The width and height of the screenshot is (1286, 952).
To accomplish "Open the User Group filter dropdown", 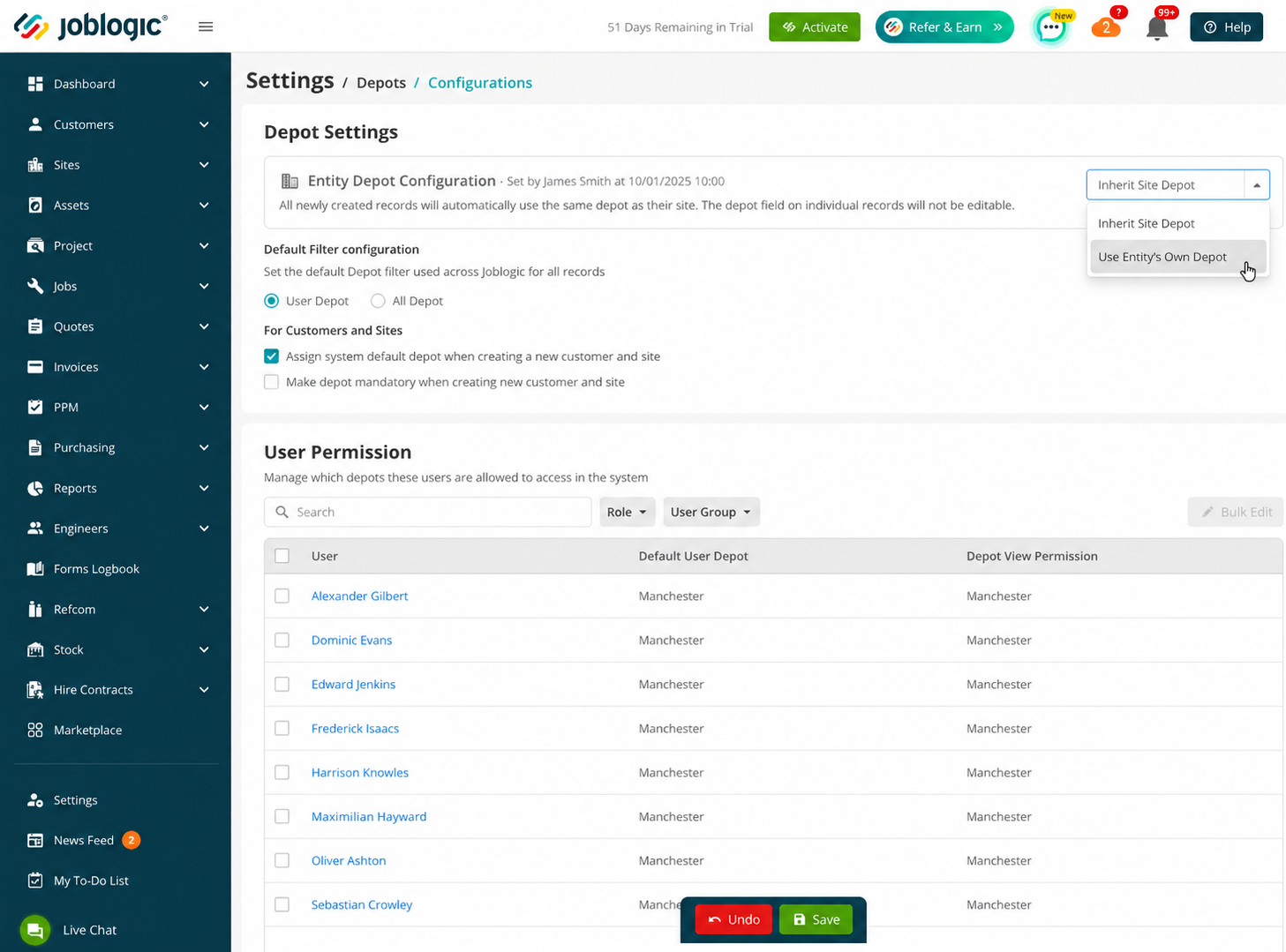I will pos(711,512).
